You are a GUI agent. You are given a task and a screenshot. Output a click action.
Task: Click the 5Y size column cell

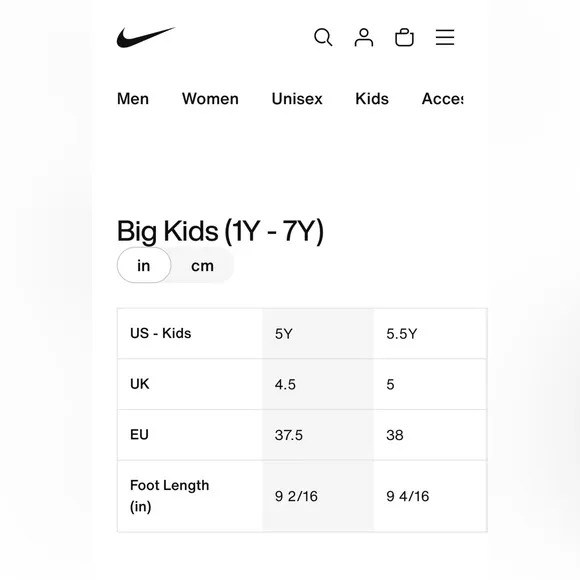click(x=318, y=334)
